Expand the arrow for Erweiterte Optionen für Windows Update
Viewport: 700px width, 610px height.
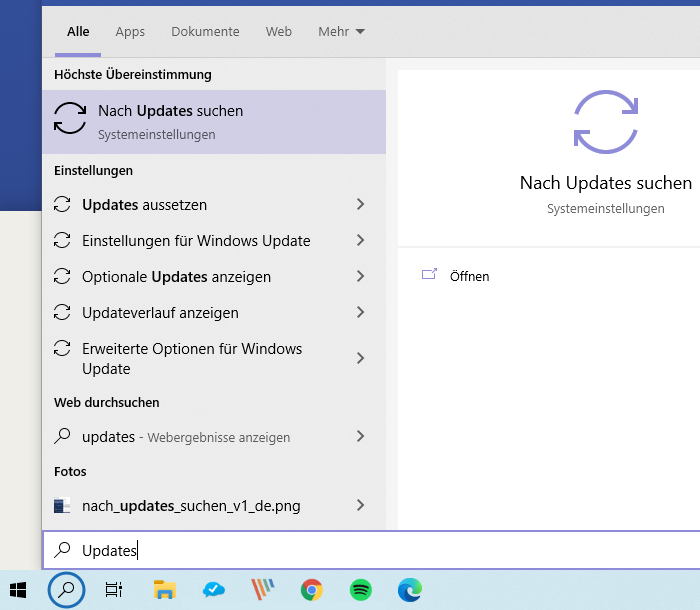pyautogui.click(x=361, y=358)
